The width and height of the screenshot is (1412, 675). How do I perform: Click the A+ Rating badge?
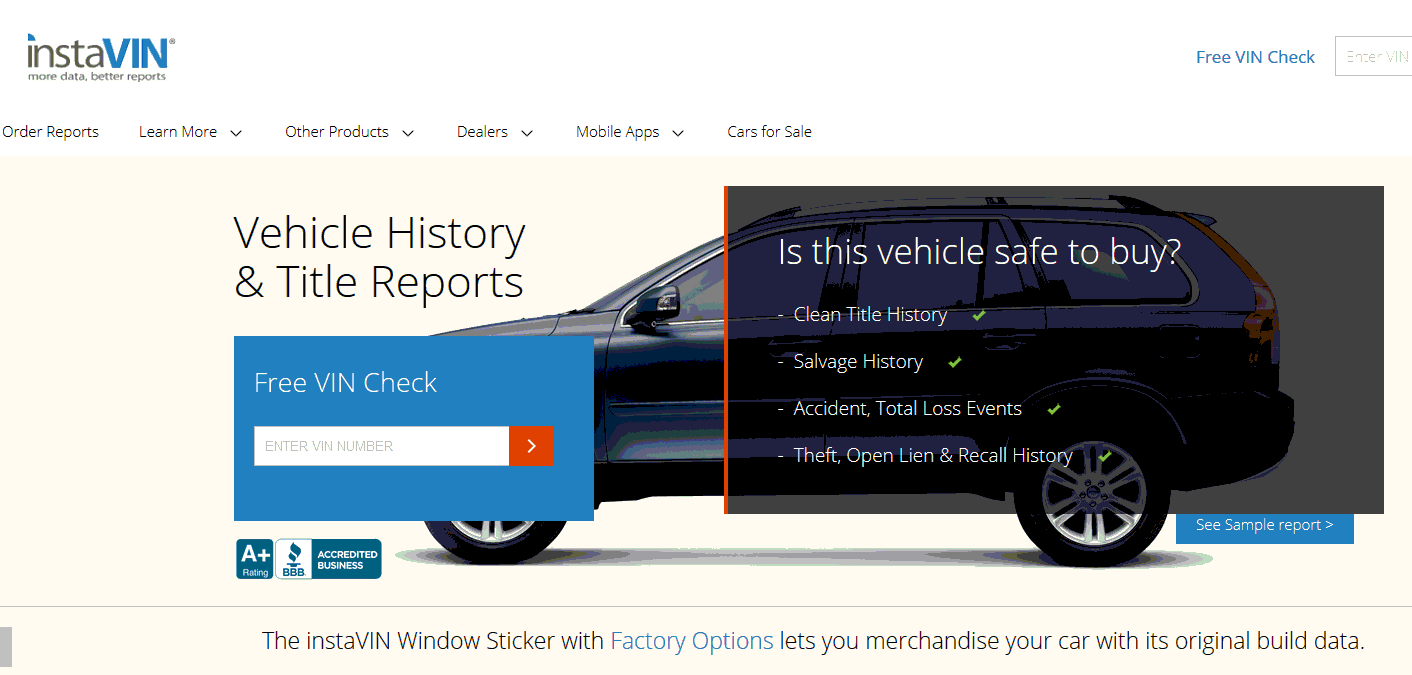(255, 559)
